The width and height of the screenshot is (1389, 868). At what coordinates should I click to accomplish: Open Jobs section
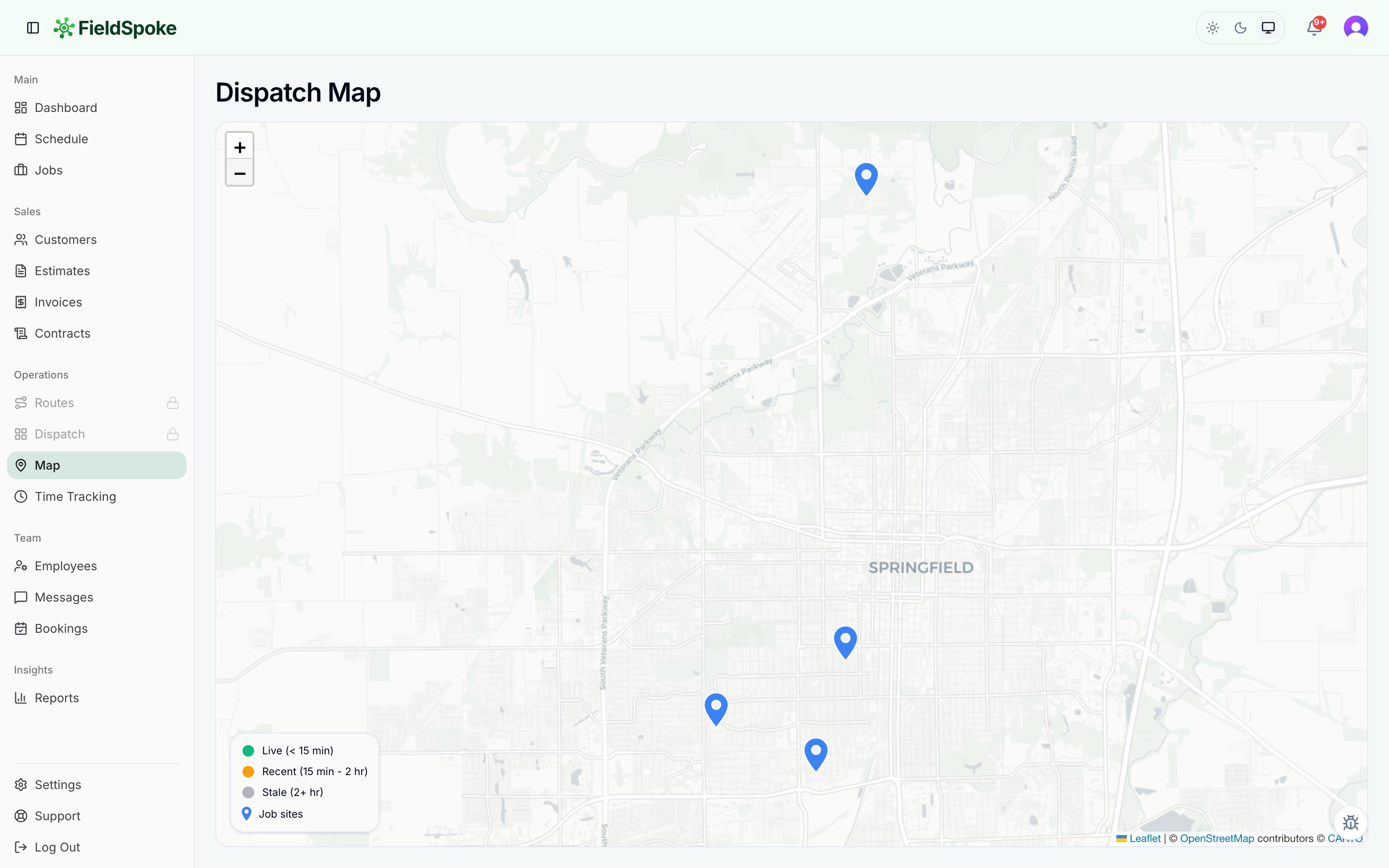tap(96, 170)
